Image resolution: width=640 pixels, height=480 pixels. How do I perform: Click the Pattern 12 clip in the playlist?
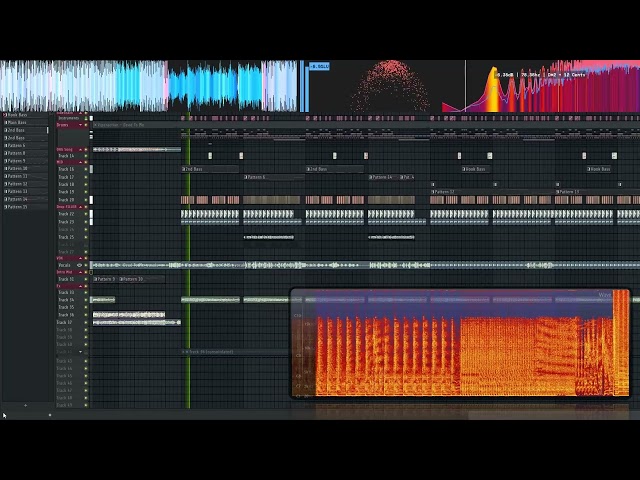[493, 191]
